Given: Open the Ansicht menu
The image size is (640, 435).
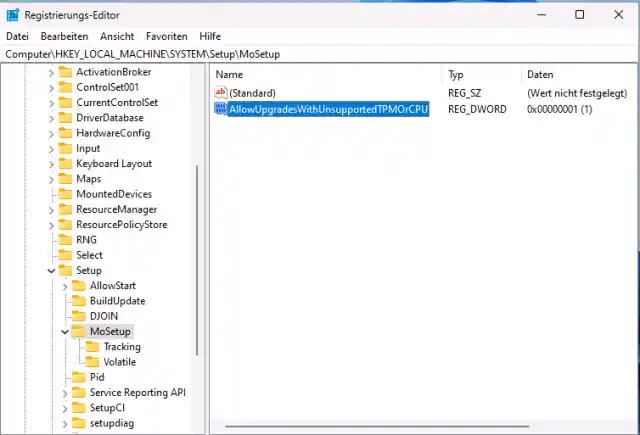Looking at the screenshot, I should click(117, 36).
